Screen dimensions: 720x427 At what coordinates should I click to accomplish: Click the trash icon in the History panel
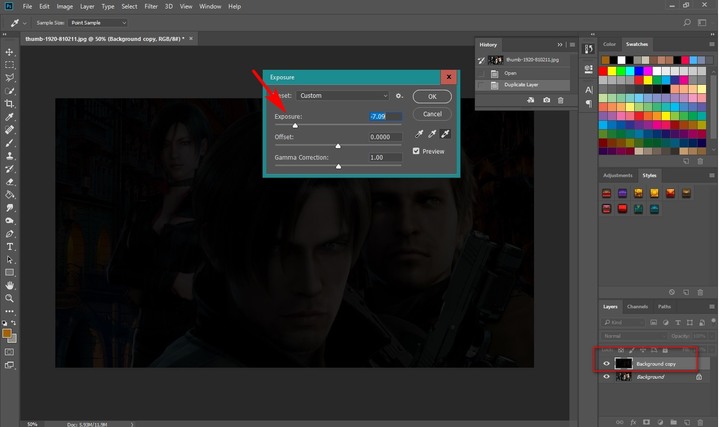click(x=561, y=100)
